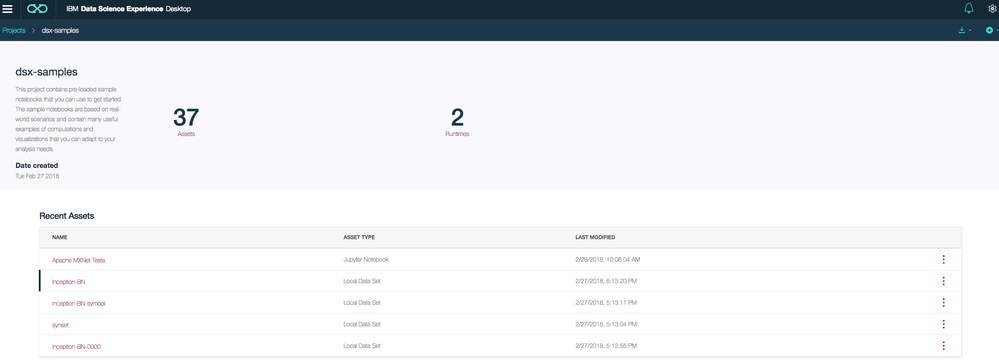Click the 37 Assets count

pos(186,122)
